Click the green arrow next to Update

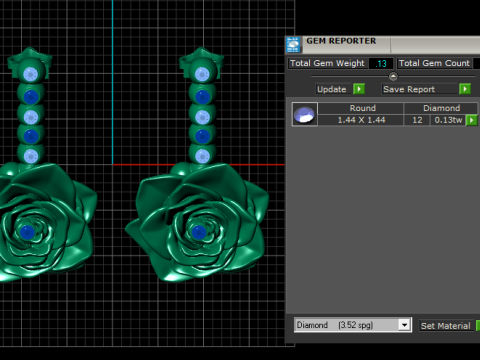pos(359,89)
